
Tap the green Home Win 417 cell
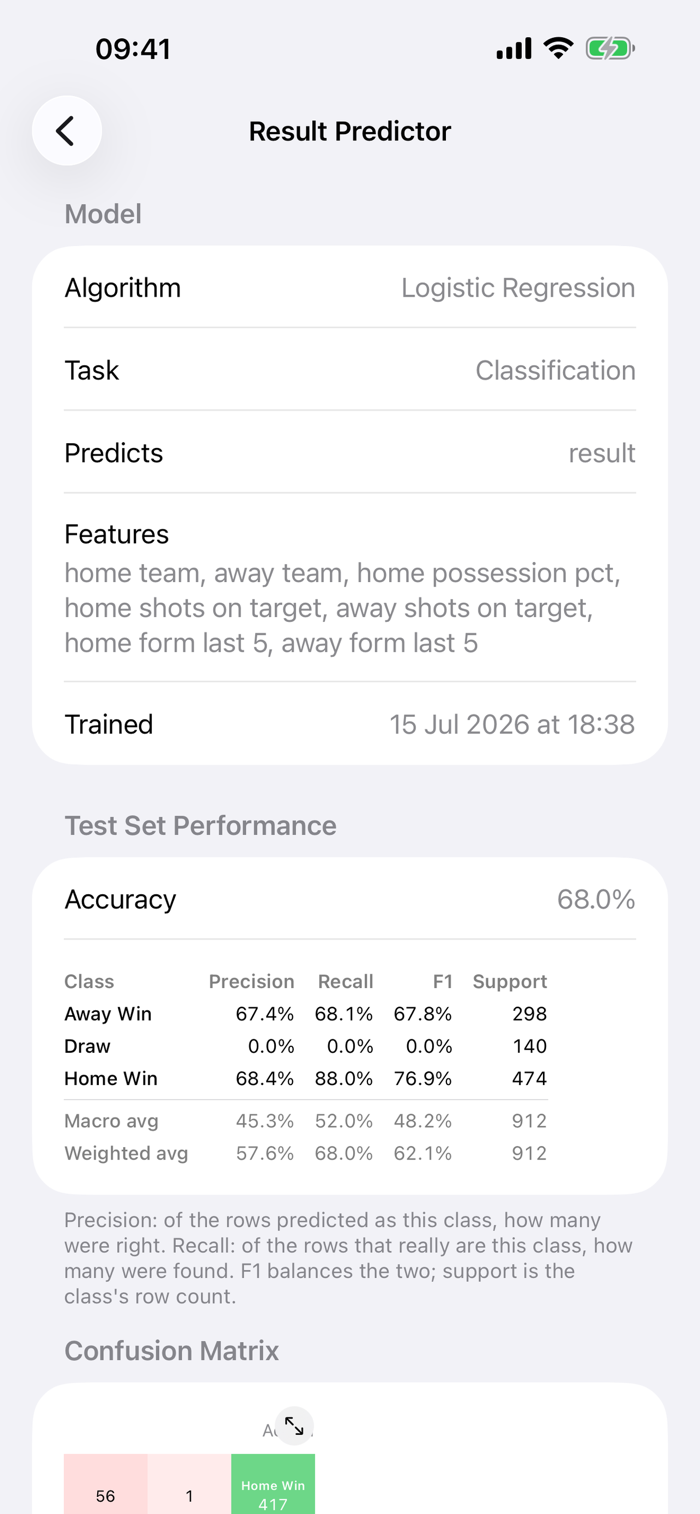[273, 1484]
